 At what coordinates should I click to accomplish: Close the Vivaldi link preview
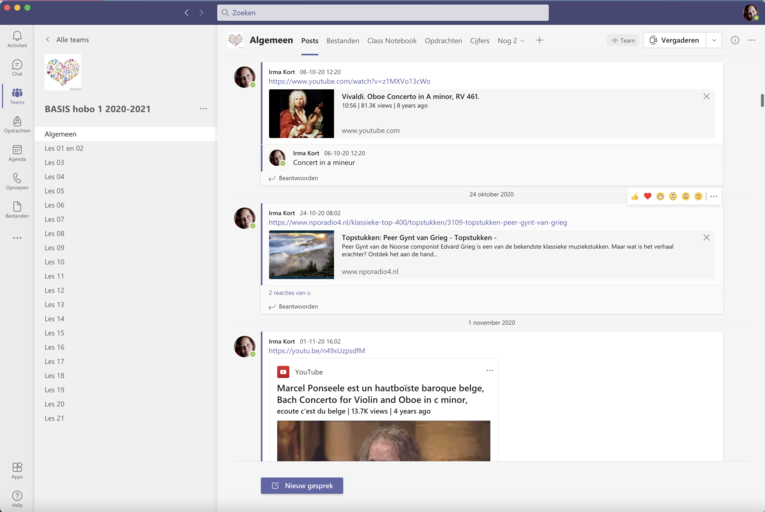706,97
